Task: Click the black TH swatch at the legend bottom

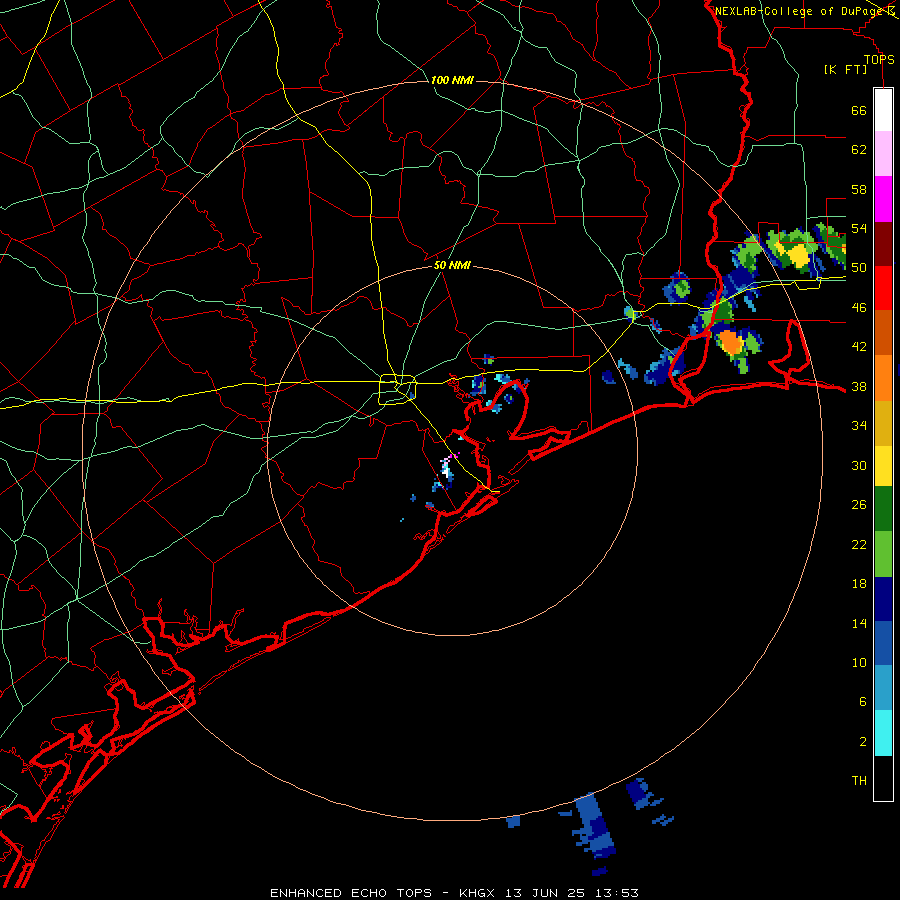Action: pos(883,778)
